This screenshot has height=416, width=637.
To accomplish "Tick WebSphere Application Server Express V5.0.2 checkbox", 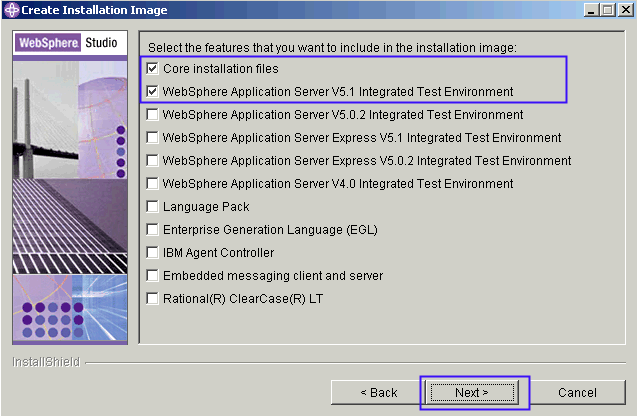I will pyautogui.click(x=152, y=160).
